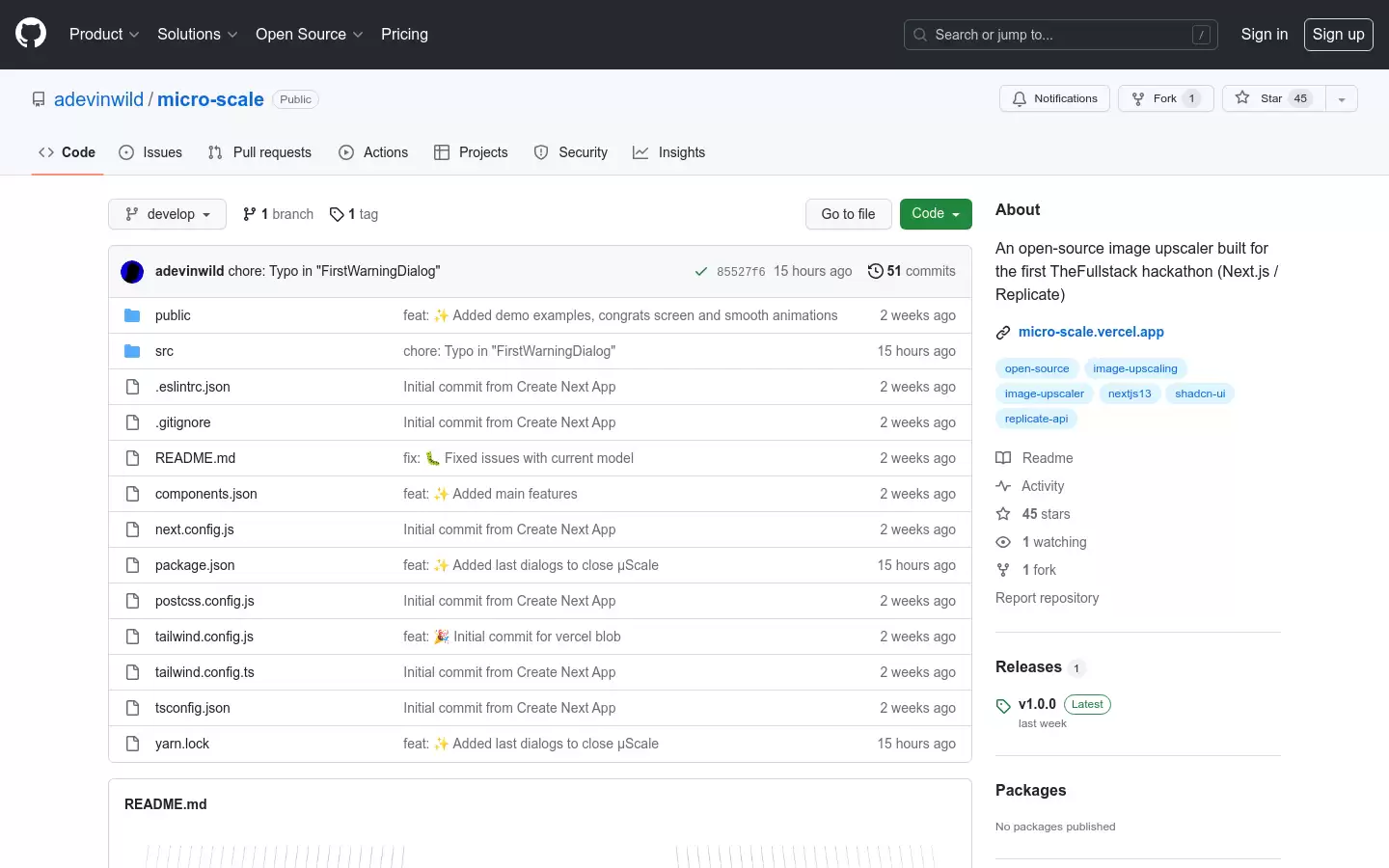Viewport: 1389px width, 868px height.
Task: Expand the green Code dropdown
Action: 936,214
